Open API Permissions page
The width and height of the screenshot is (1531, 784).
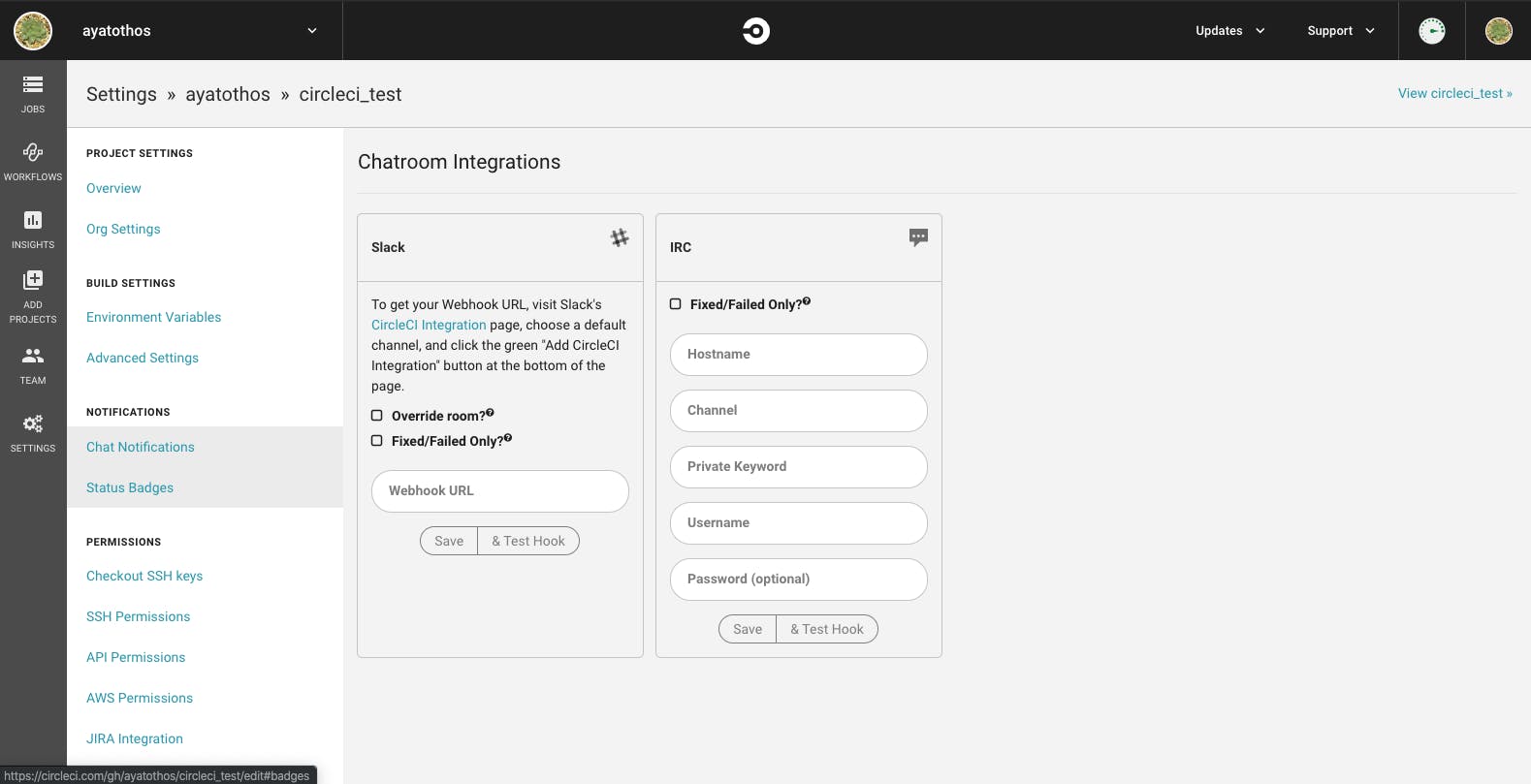point(136,657)
